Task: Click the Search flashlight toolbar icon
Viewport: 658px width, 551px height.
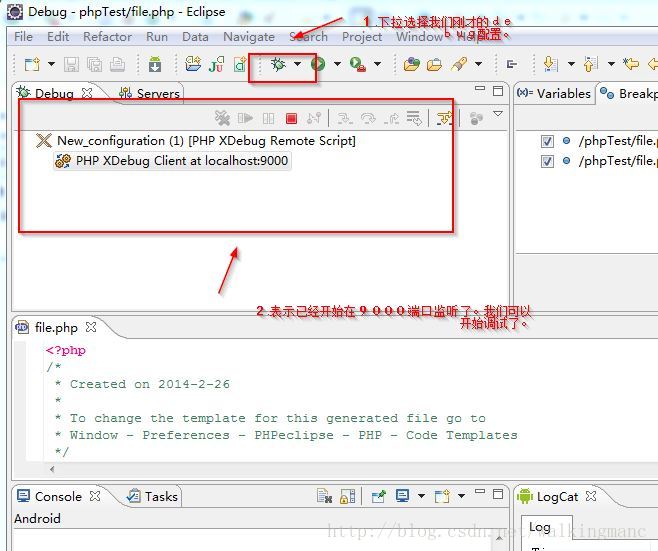Action: point(459,64)
